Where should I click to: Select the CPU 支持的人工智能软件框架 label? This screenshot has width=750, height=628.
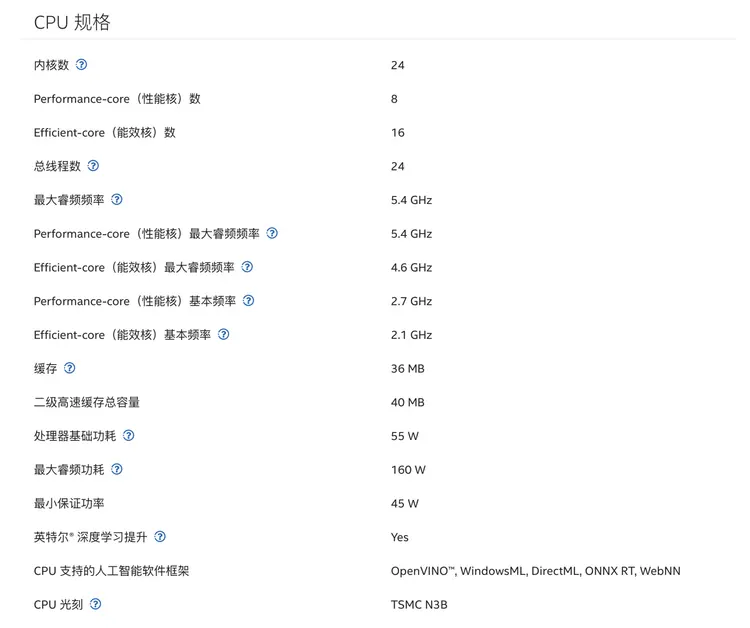click(x=111, y=571)
